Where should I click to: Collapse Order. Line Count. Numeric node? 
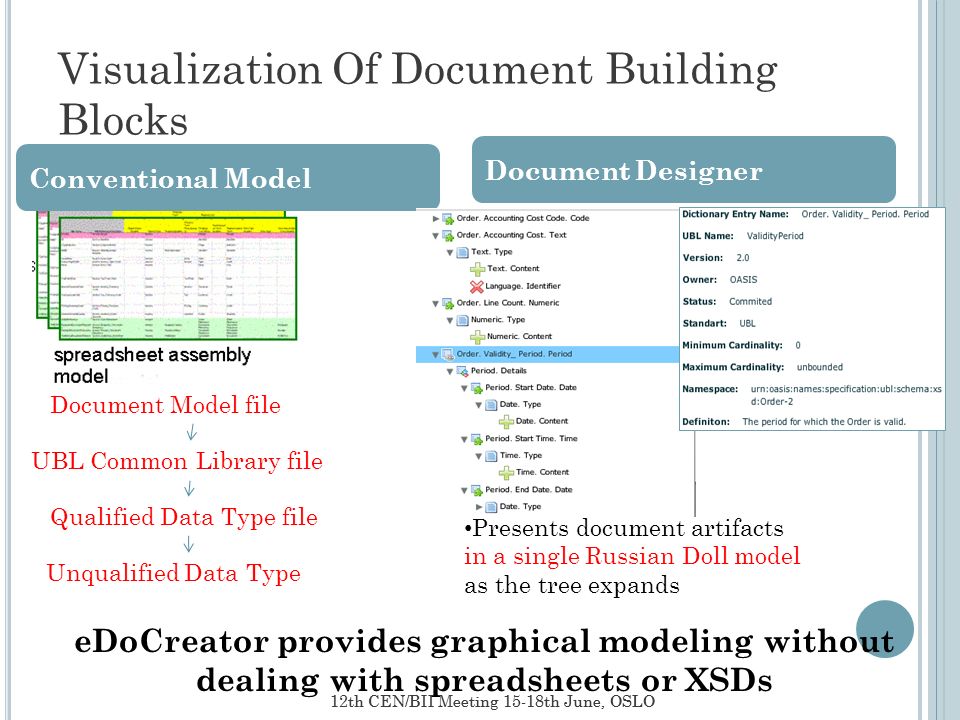(435, 304)
